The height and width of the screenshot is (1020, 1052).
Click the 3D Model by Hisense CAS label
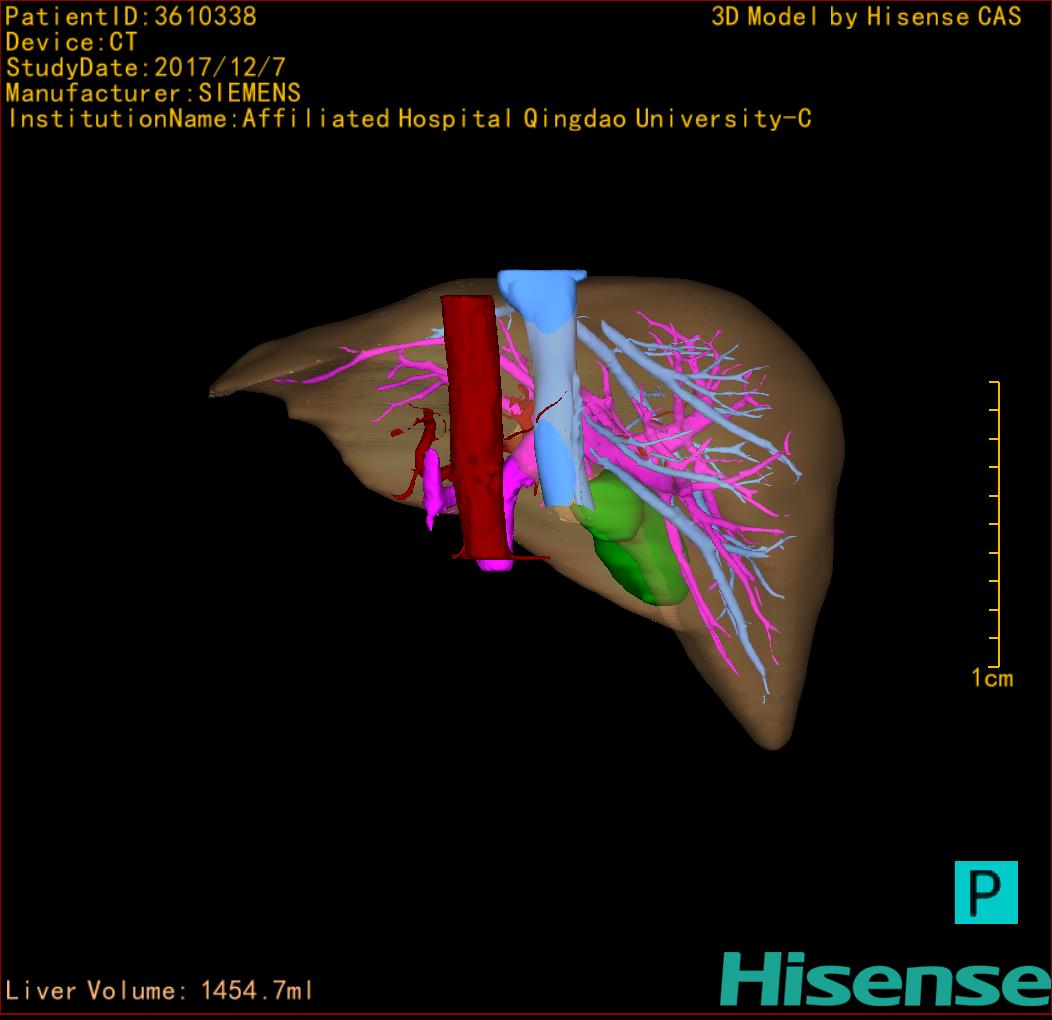tap(866, 17)
